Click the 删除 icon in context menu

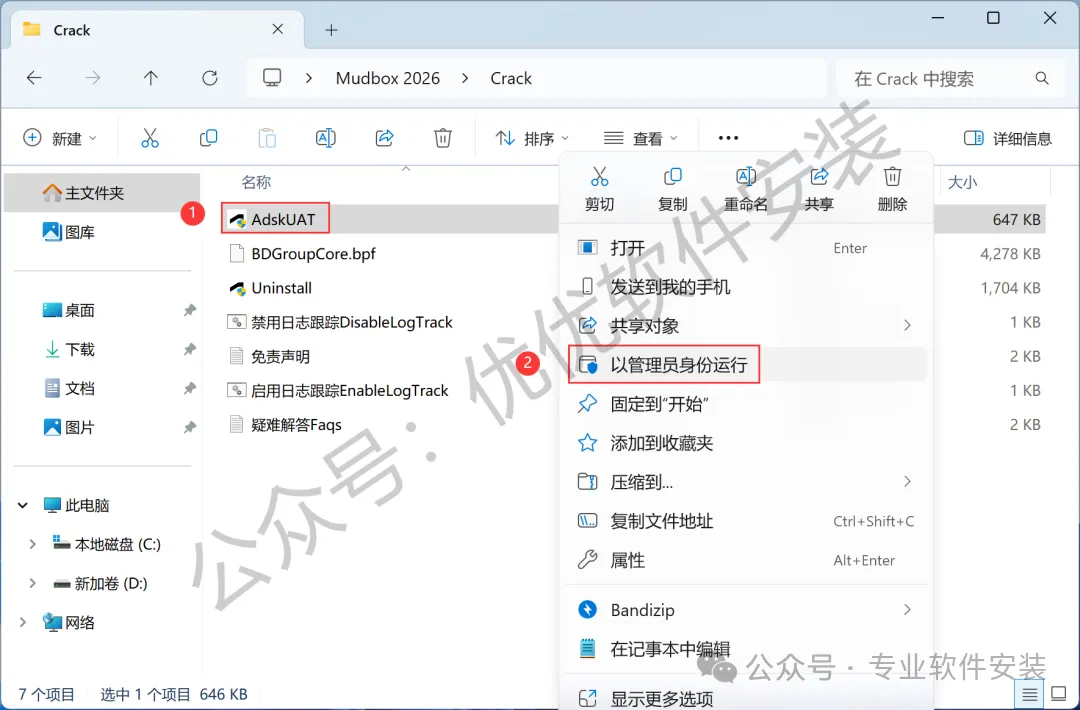892,177
